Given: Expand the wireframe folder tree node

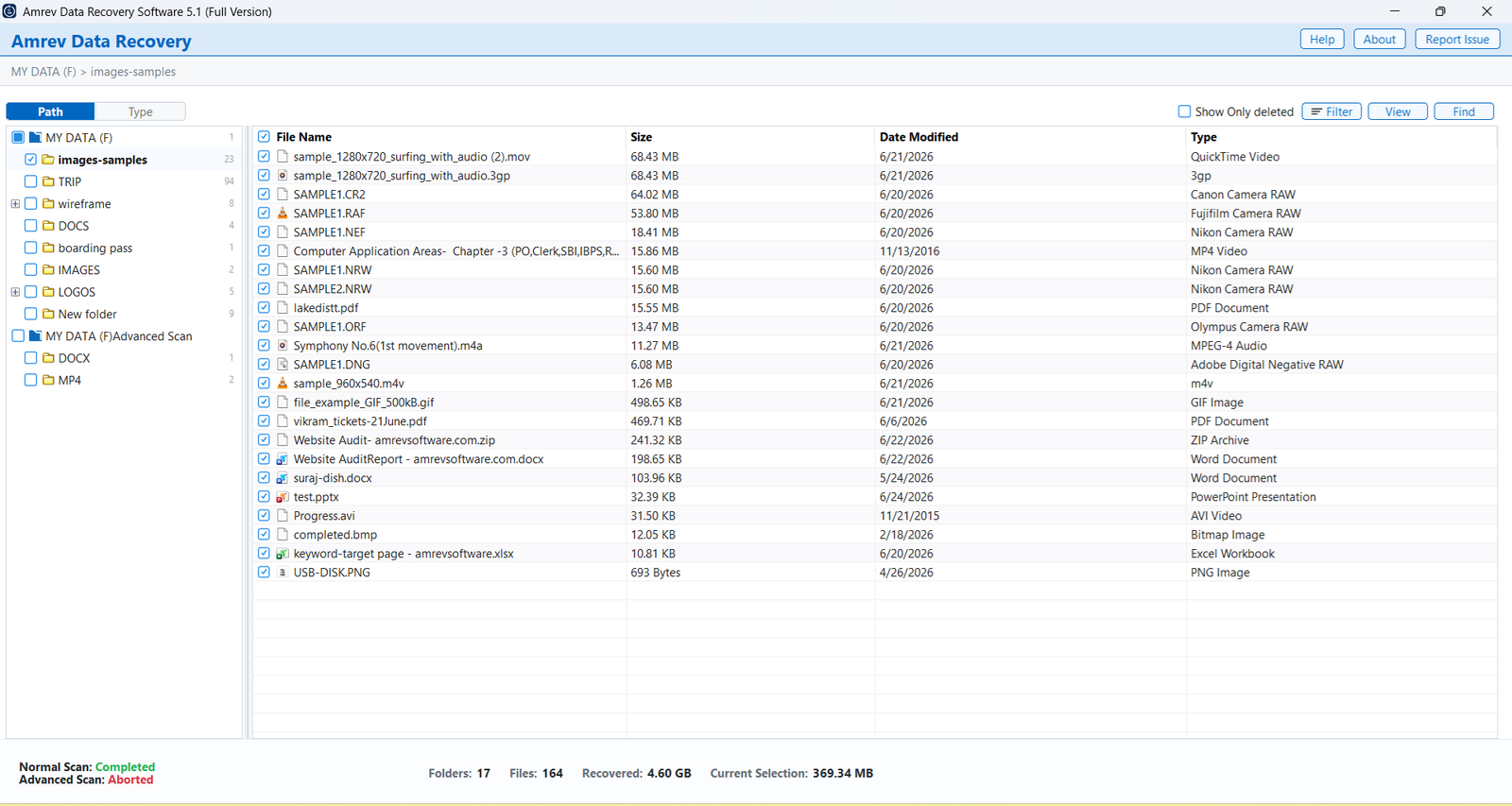Looking at the screenshot, I should (x=15, y=204).
